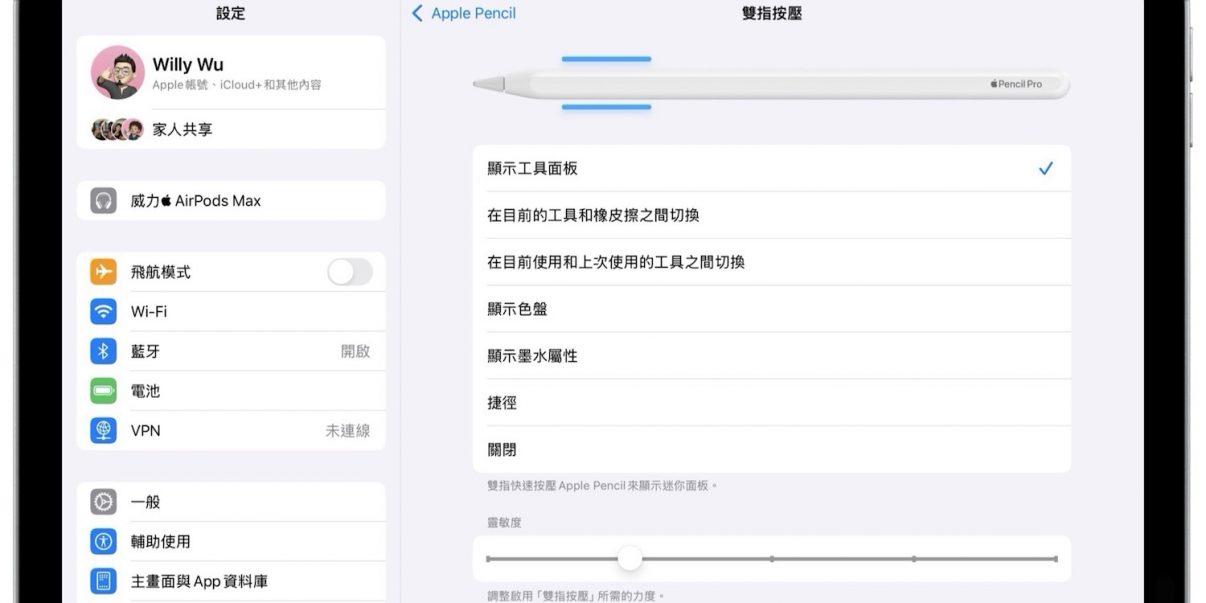The width and height of the screenshot is (1206, 603).
Task: Toggle the Airplane Mode (飛航模式) switch
Action: (x=349, y=272)
